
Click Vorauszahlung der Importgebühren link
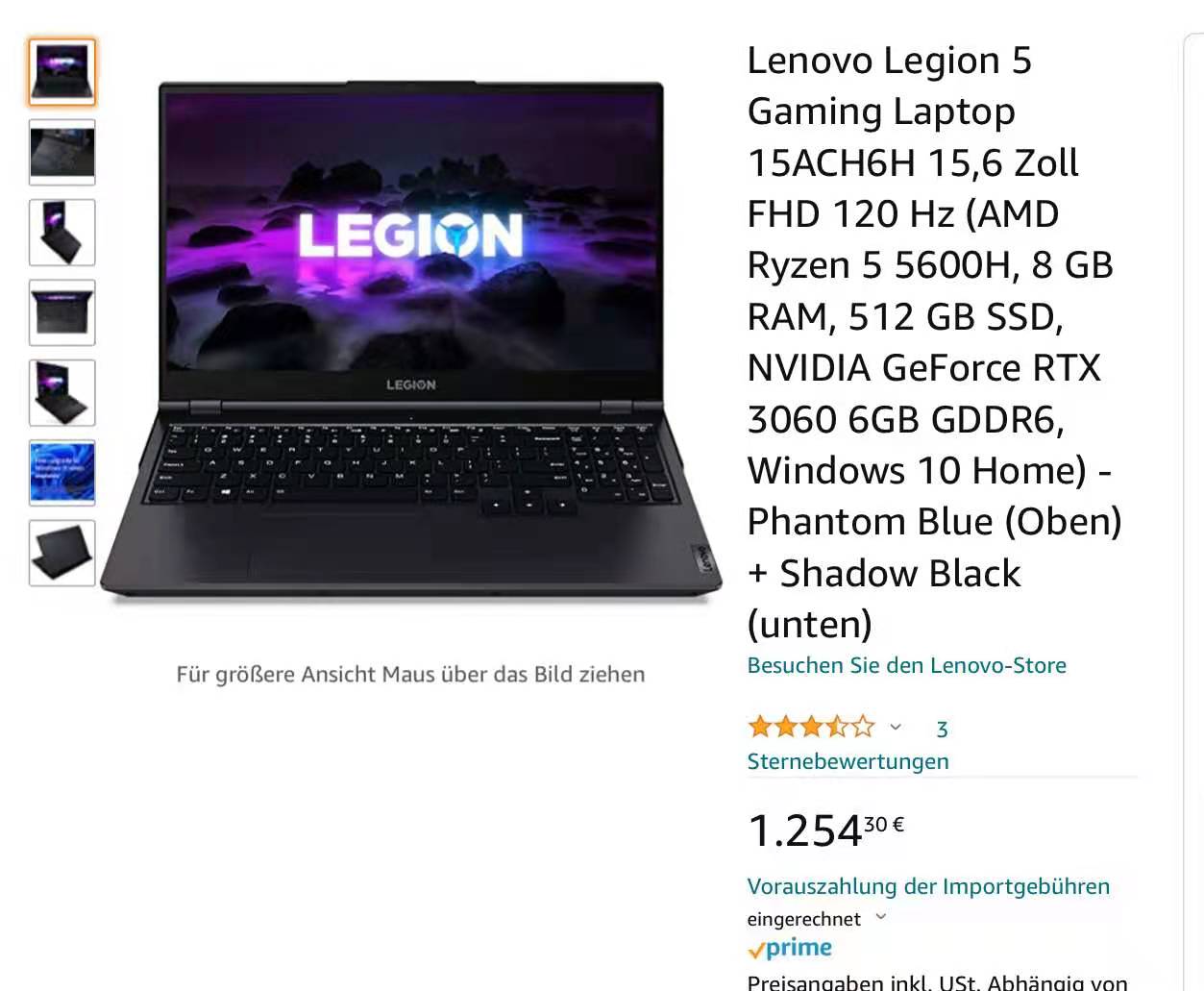pos(928,886)
